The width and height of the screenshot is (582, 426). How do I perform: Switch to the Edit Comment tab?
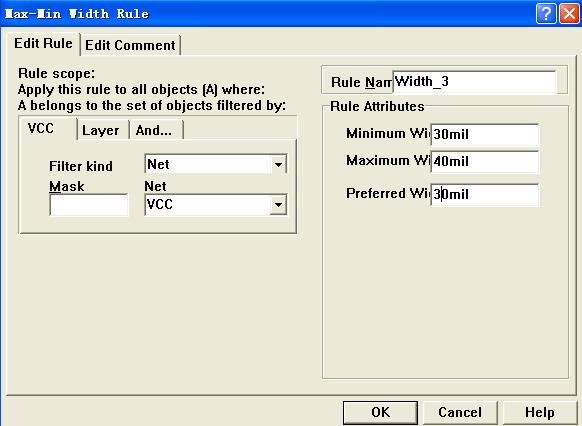pos(130,45)
